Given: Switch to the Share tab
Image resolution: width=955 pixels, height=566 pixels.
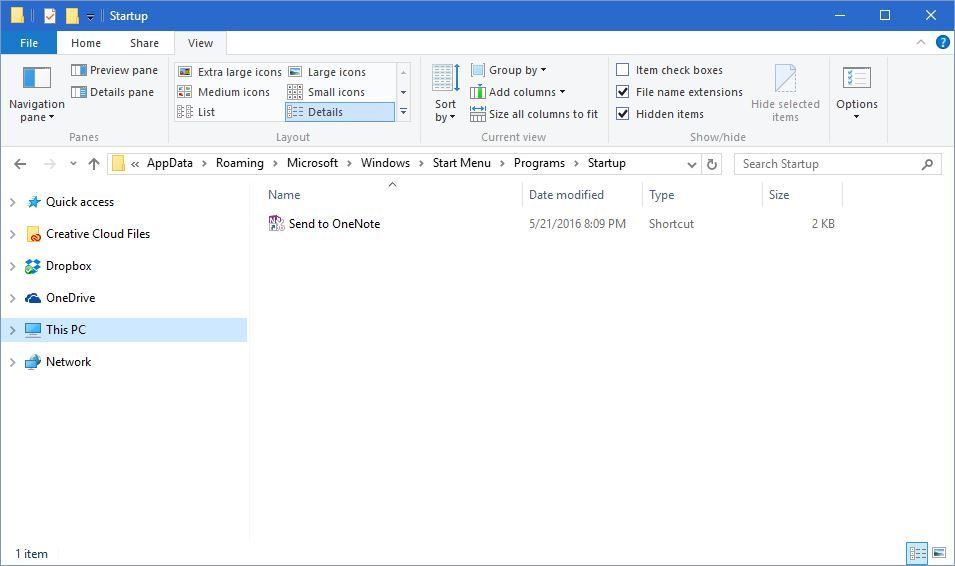Looking at the screenshot, I should pyautogui.click(x=144, y=43).
